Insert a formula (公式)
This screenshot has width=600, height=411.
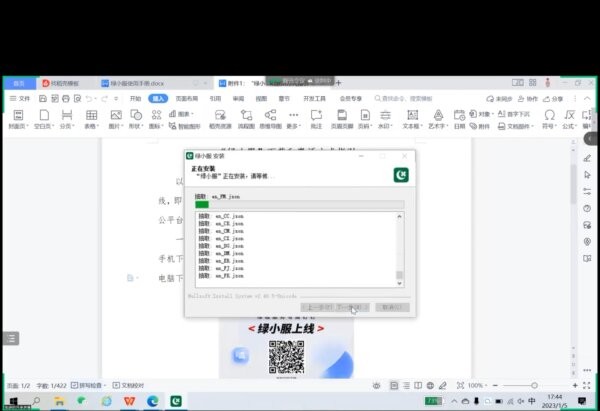tap(570, 119)
